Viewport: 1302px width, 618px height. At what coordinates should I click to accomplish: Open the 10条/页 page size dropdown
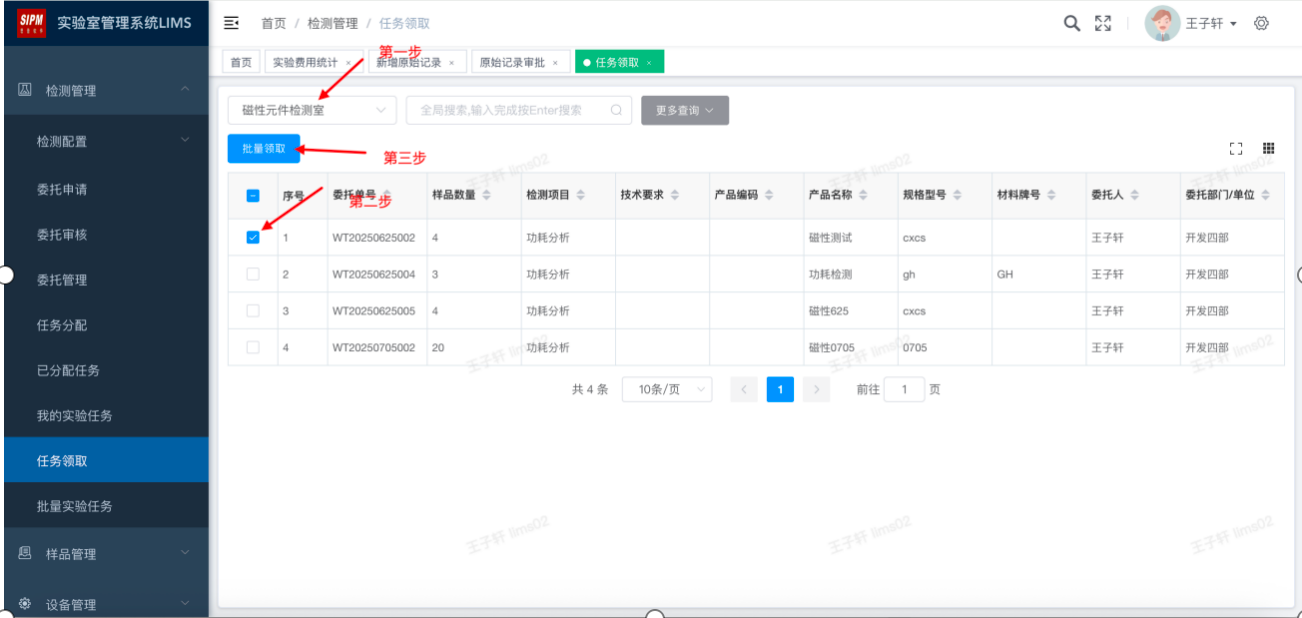[666, 390]
